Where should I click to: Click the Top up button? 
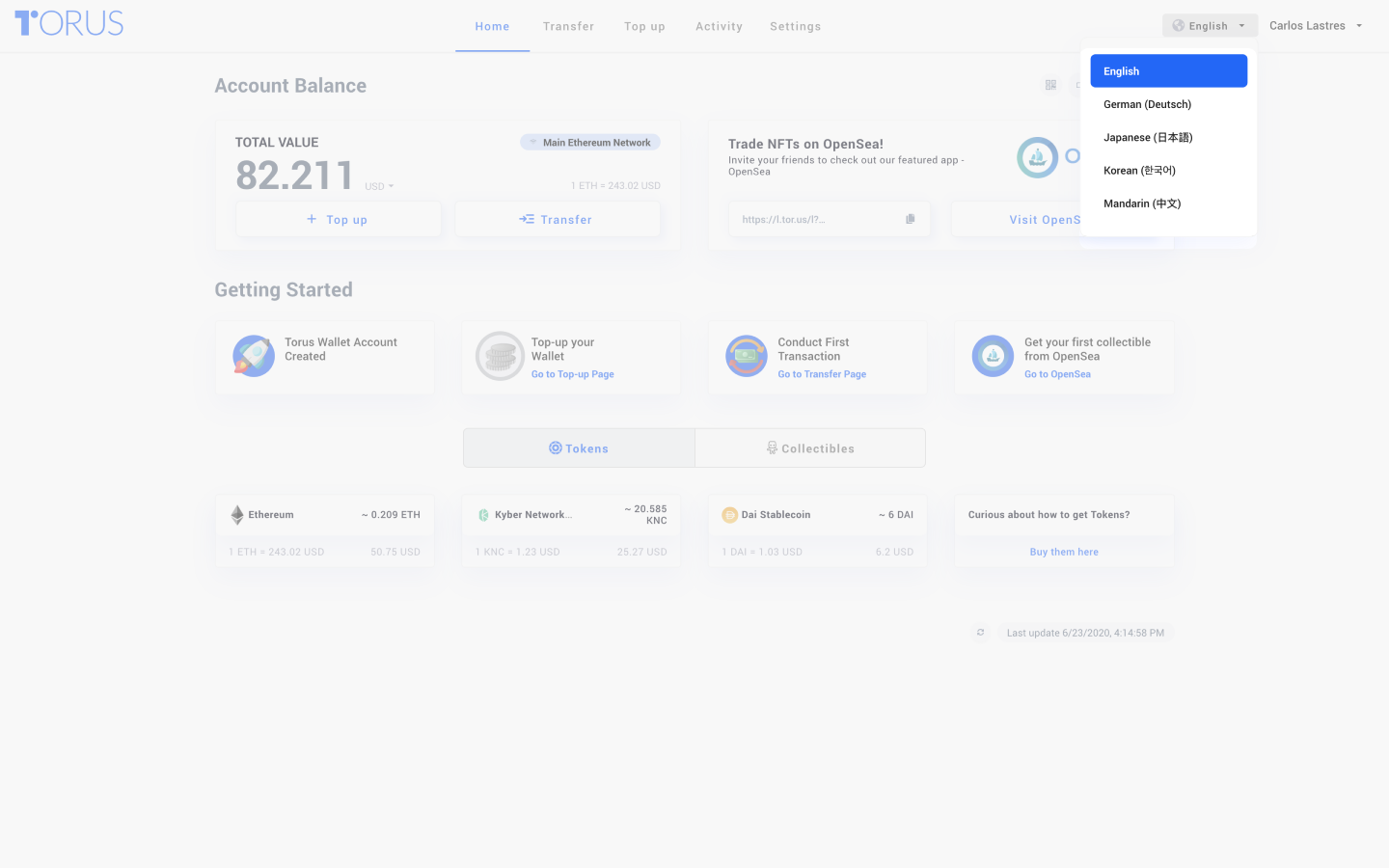pyautogui.click(x=338, y=220)
